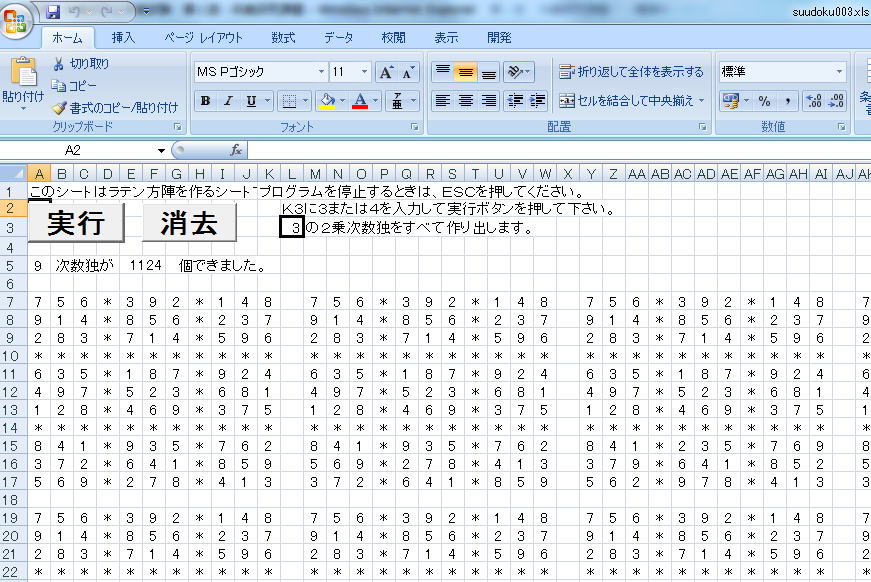Toggle Italic formatting
Viewport: 871px width, 582px height.
tap(228, 101)
